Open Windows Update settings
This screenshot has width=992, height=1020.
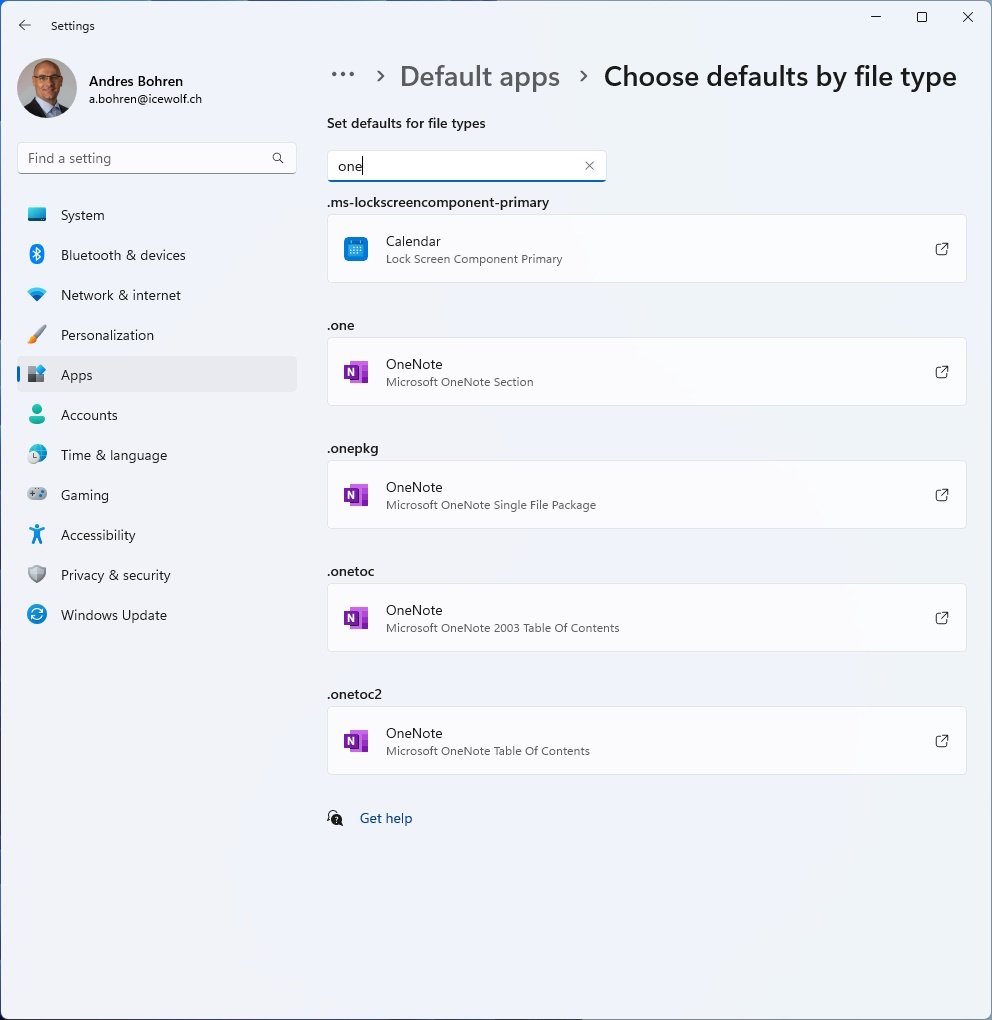tap(157, 615)
